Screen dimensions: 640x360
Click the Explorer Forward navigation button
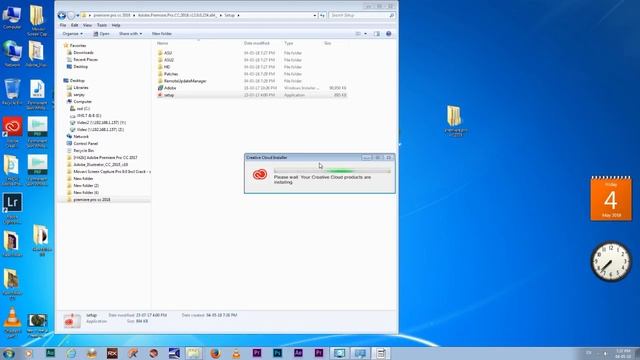(x=71, y=16)
